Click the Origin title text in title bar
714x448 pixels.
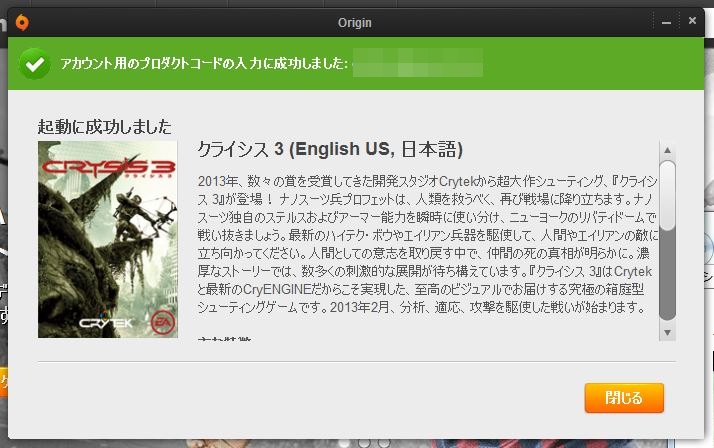tap(355, 23)
